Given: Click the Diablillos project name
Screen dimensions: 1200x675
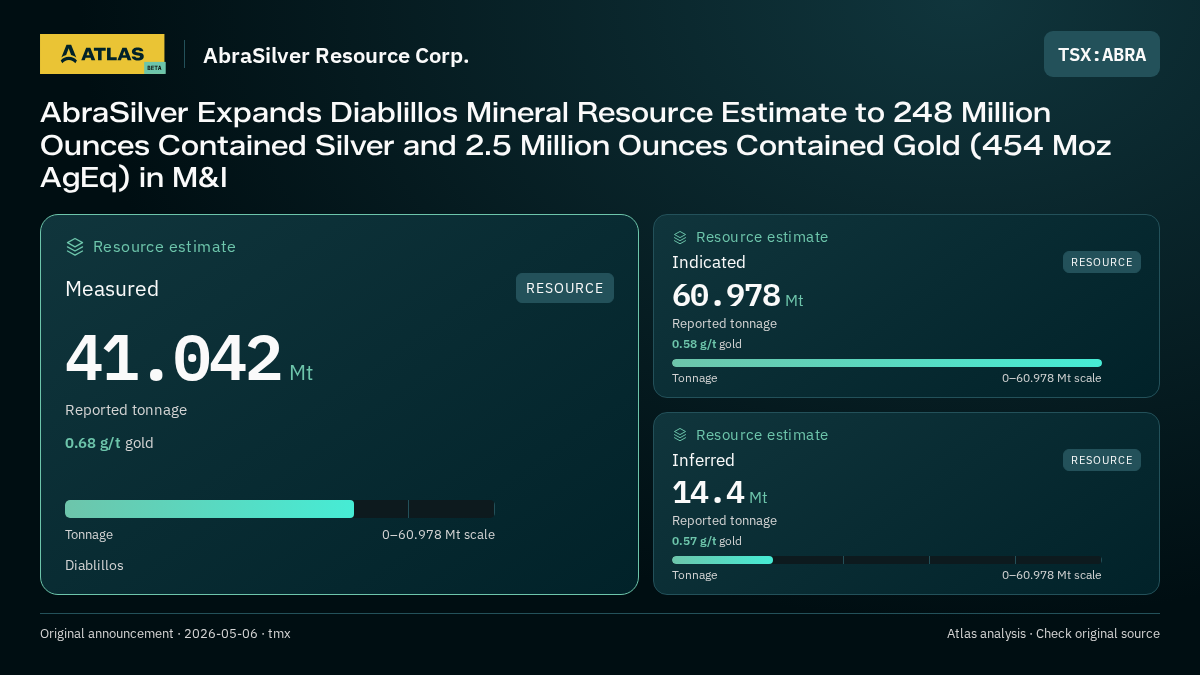Looking at the screenshot, I should point(94,565).
